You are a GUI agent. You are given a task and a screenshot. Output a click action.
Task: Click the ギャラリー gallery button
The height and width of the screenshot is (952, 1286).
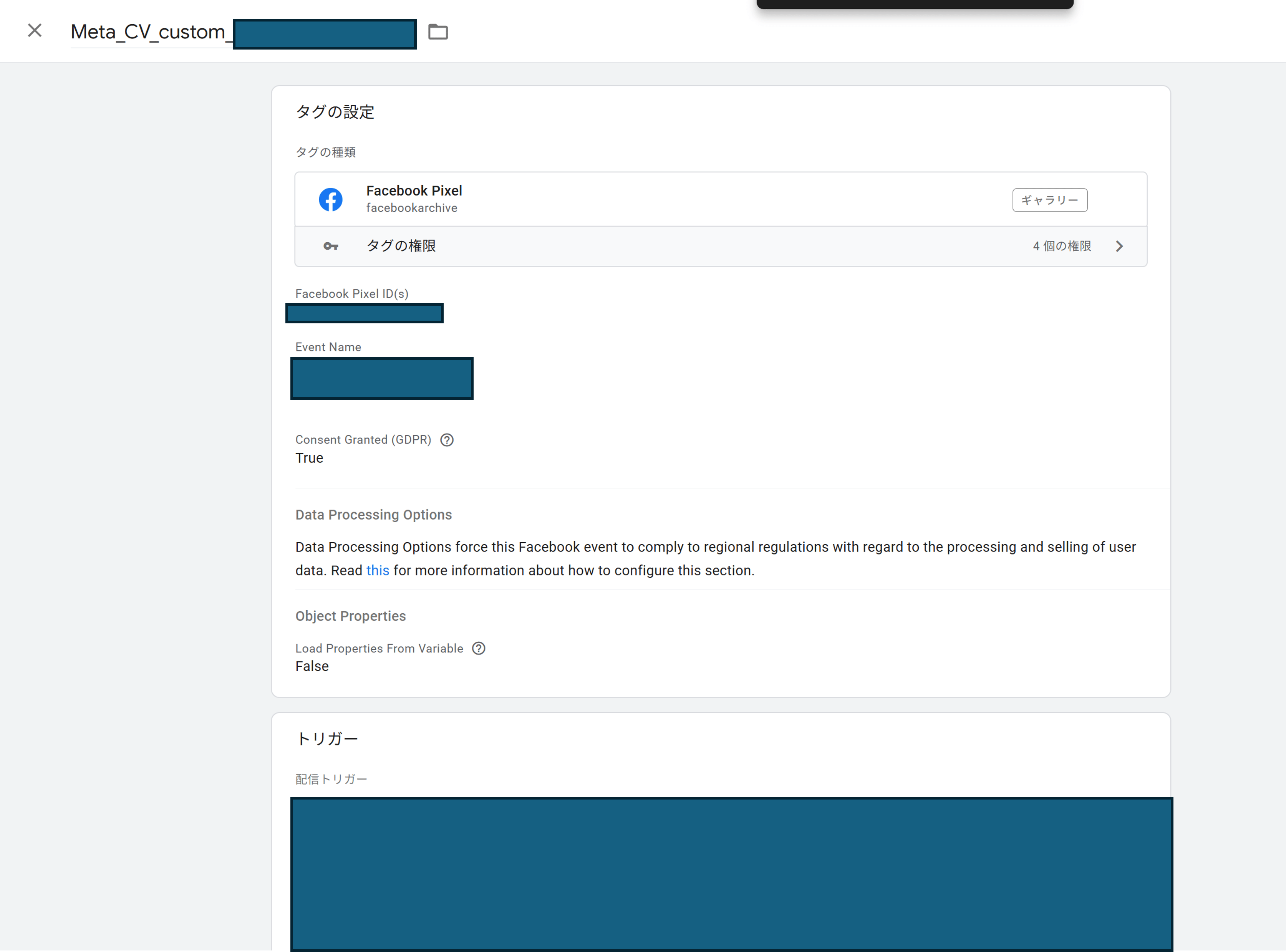(1049, 200)
